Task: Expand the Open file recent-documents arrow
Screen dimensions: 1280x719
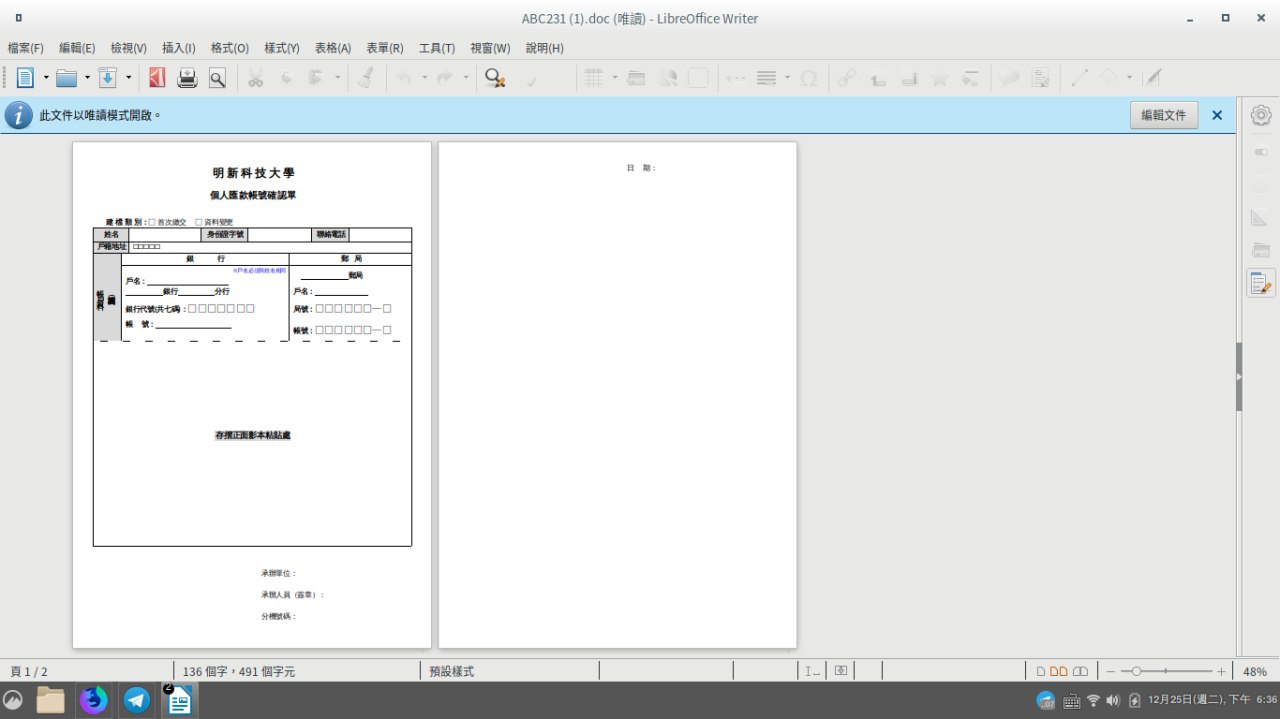Action: click(x=87, y=78)
